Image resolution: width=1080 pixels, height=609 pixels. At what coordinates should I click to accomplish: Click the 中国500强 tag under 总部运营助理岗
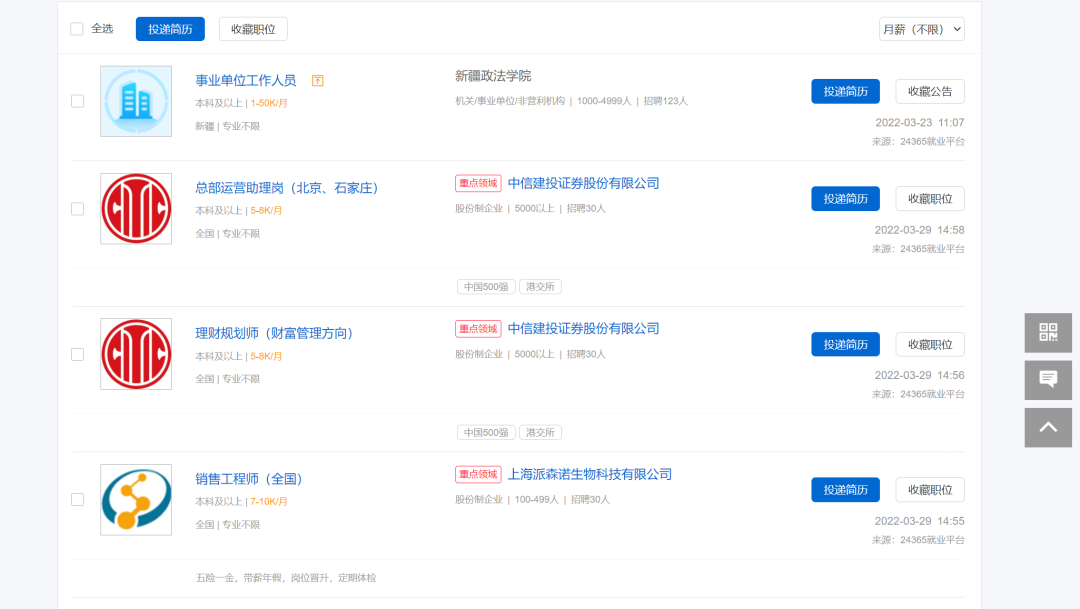pyautogui.click(x=486, y=287)
